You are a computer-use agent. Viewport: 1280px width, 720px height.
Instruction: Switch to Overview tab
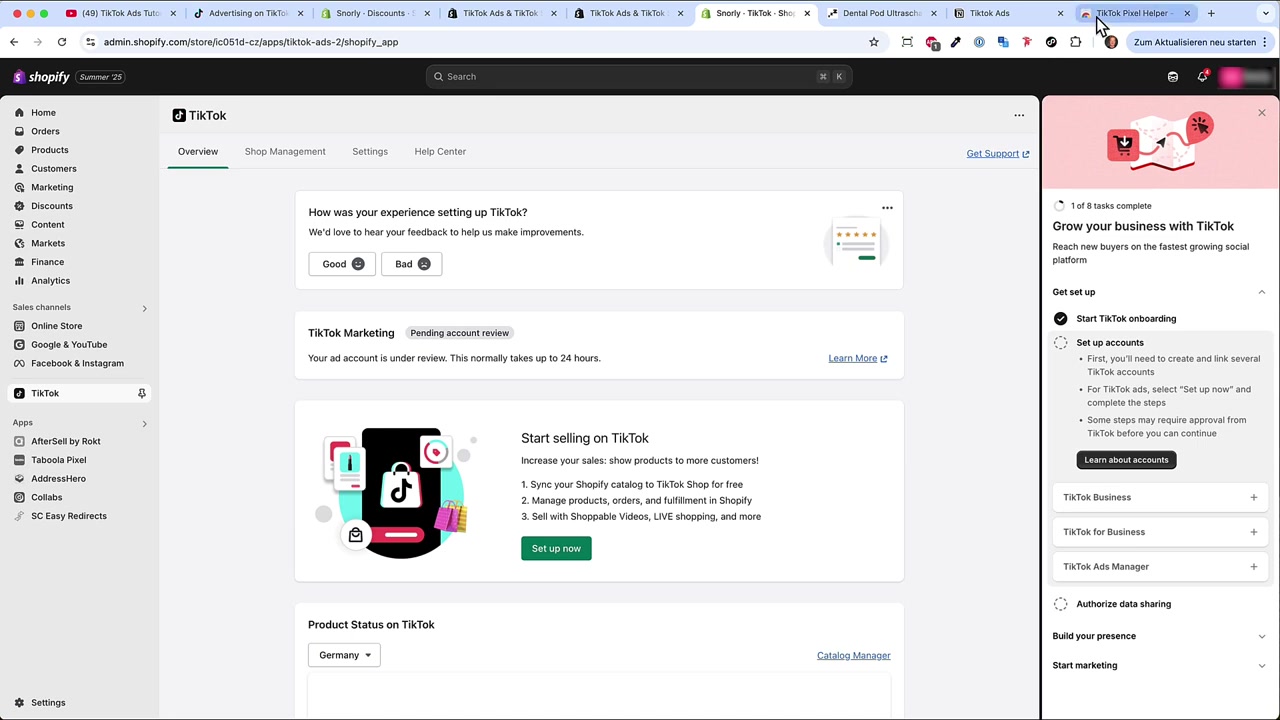click(197, 152)
